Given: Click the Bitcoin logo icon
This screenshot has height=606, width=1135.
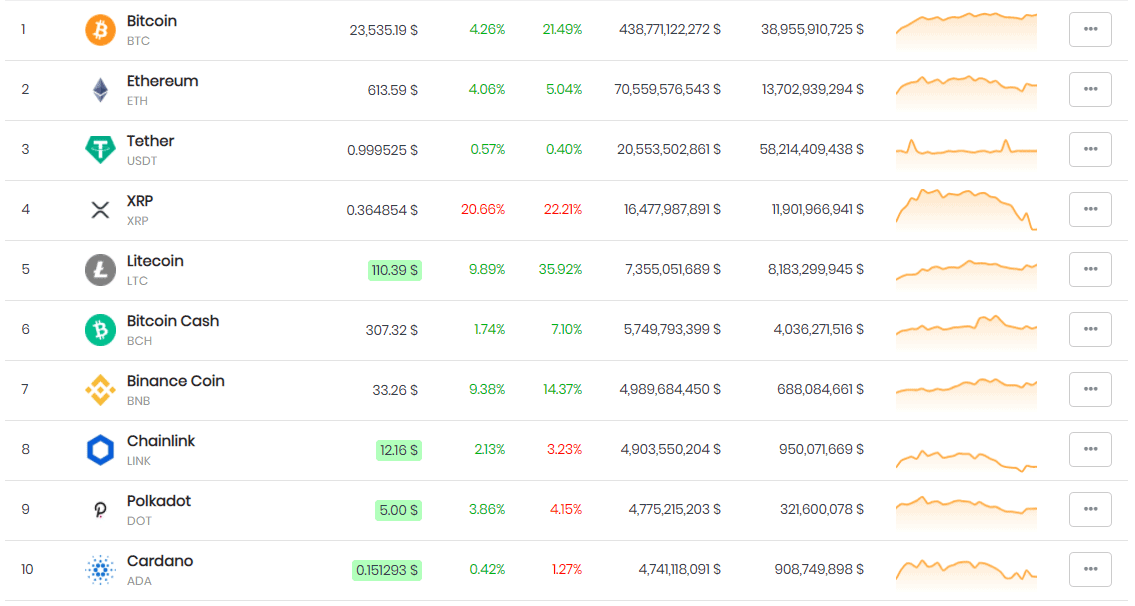Looking at the screenshot, I should (x=100, y=30).
